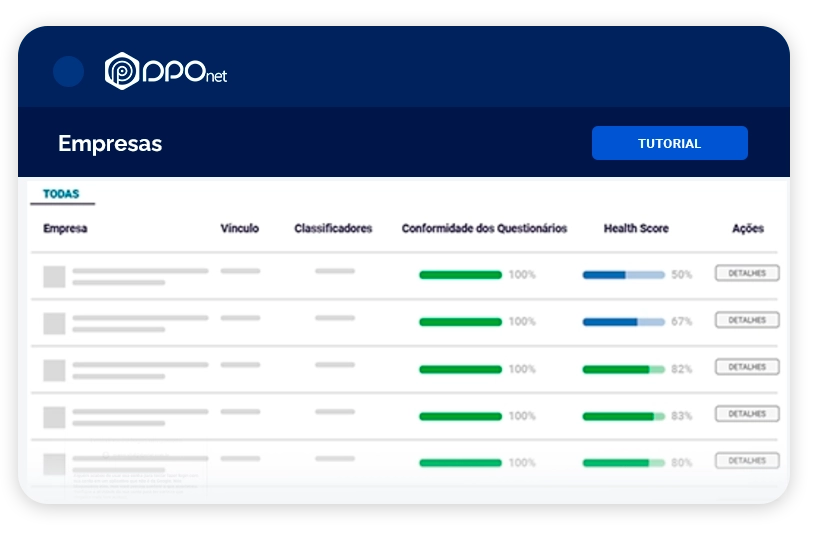The width and height of the screenshot is (813, 535).
Task: Click the Conformidade dos Questionários header
Action: point(484,229)
